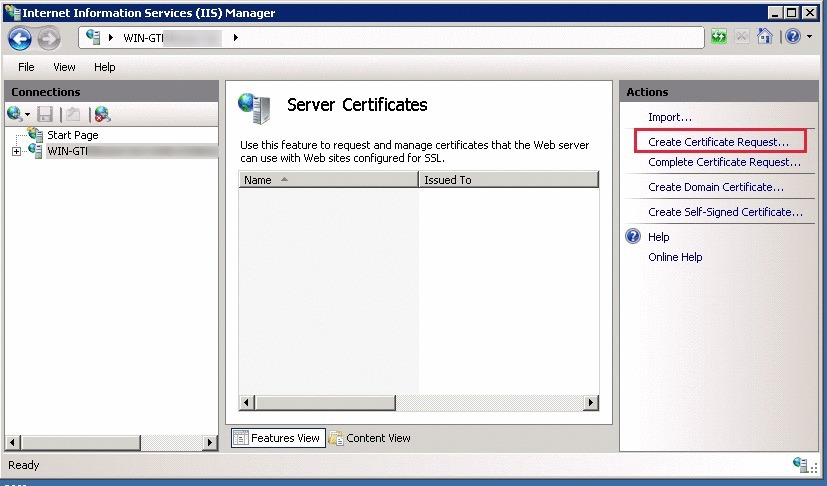This screenshot has width=827, height=486.
Task: Open the View menu
Action: pyautogui.click(x=64, y=67)
